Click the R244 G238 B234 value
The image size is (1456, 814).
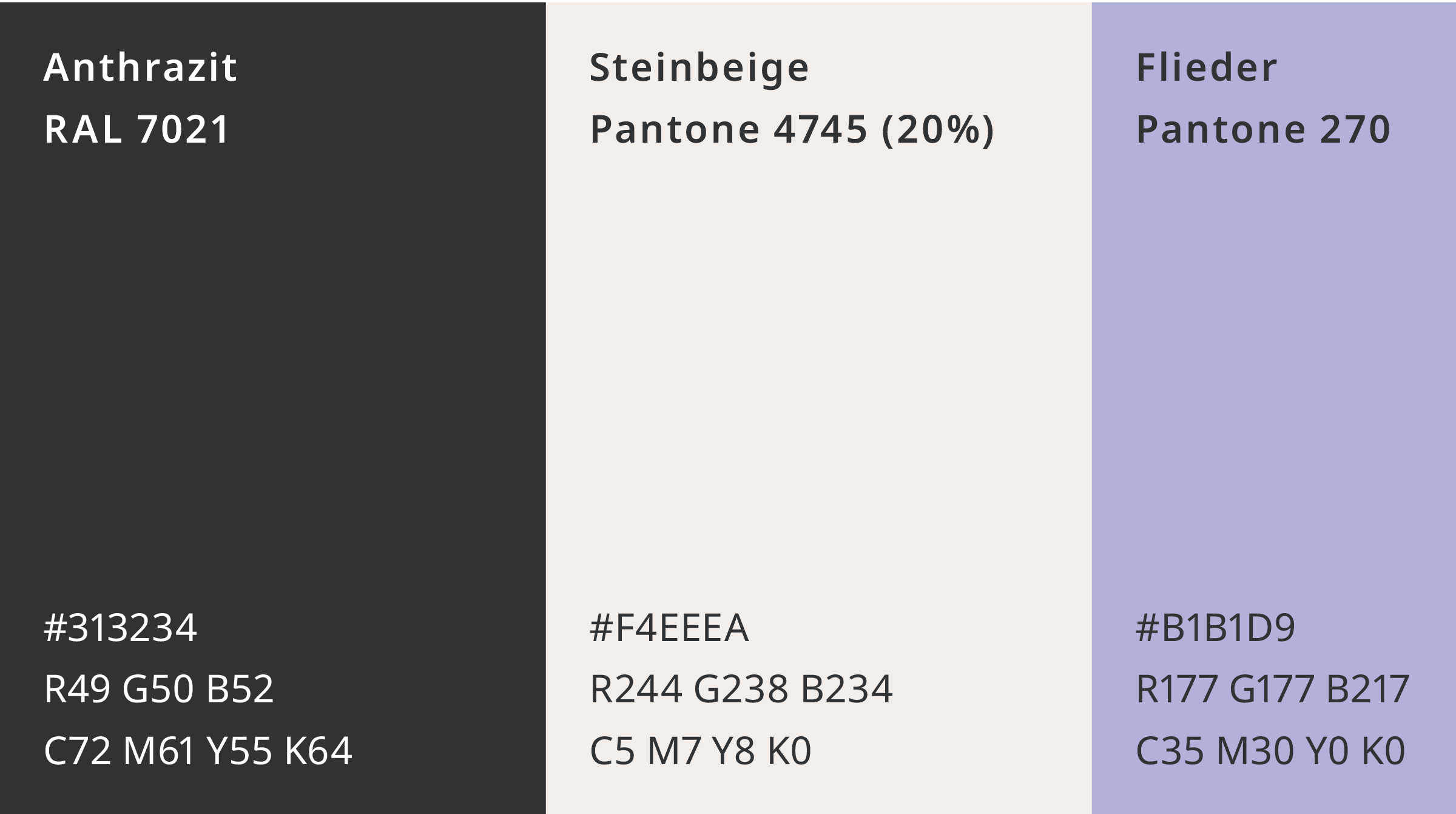(x=741, y=689)
